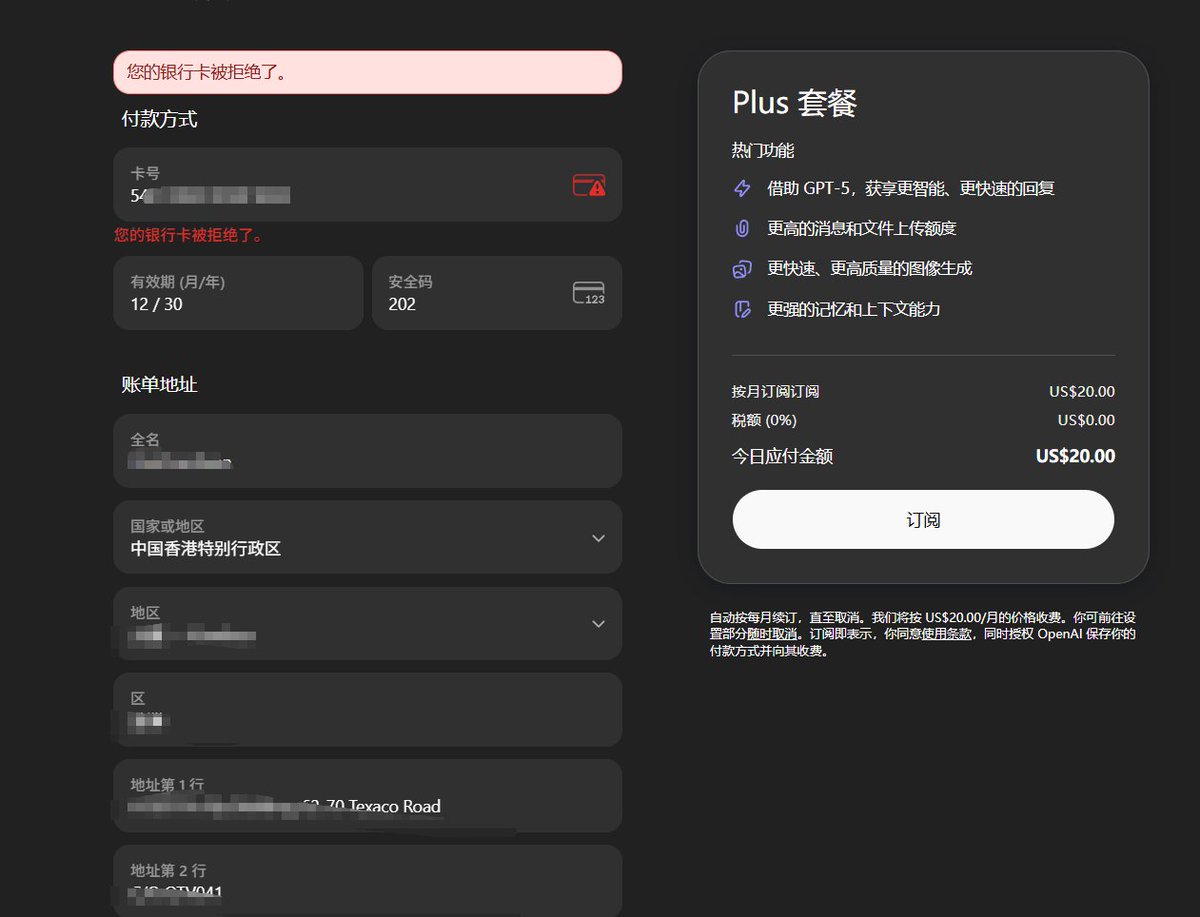Click the US$0.00 tax amount
Image resolution: width=1200 pixels, height=917 pixels.
1086,420
